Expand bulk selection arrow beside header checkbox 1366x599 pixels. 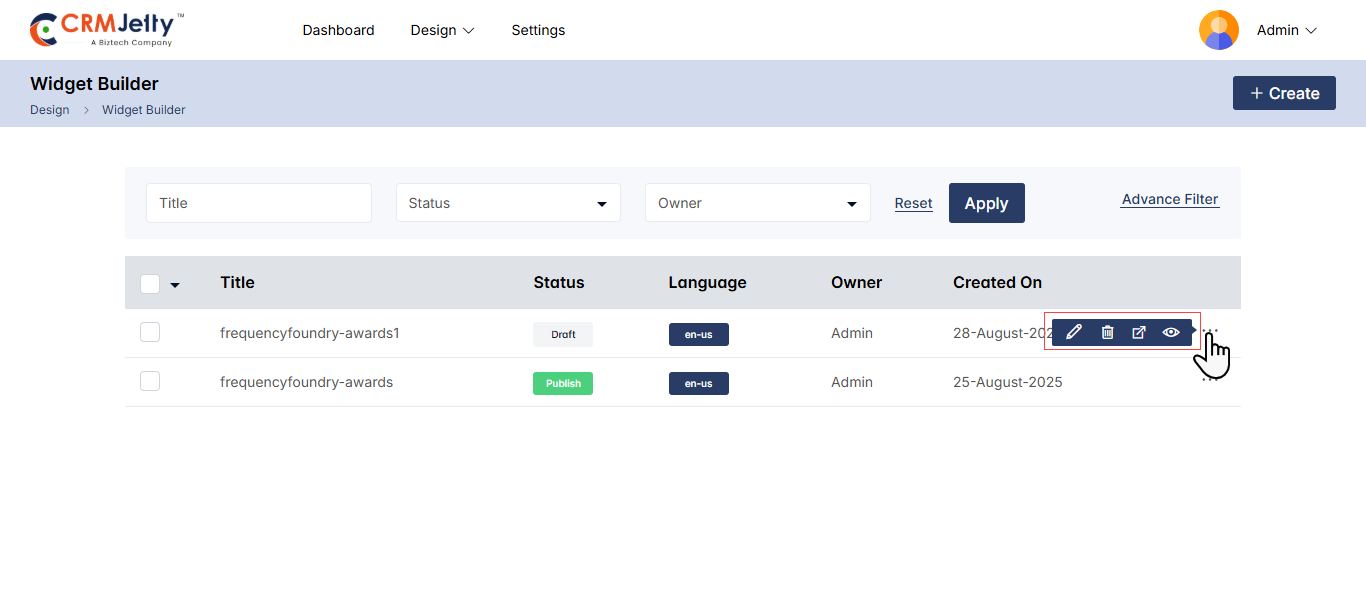coord(175,285)
